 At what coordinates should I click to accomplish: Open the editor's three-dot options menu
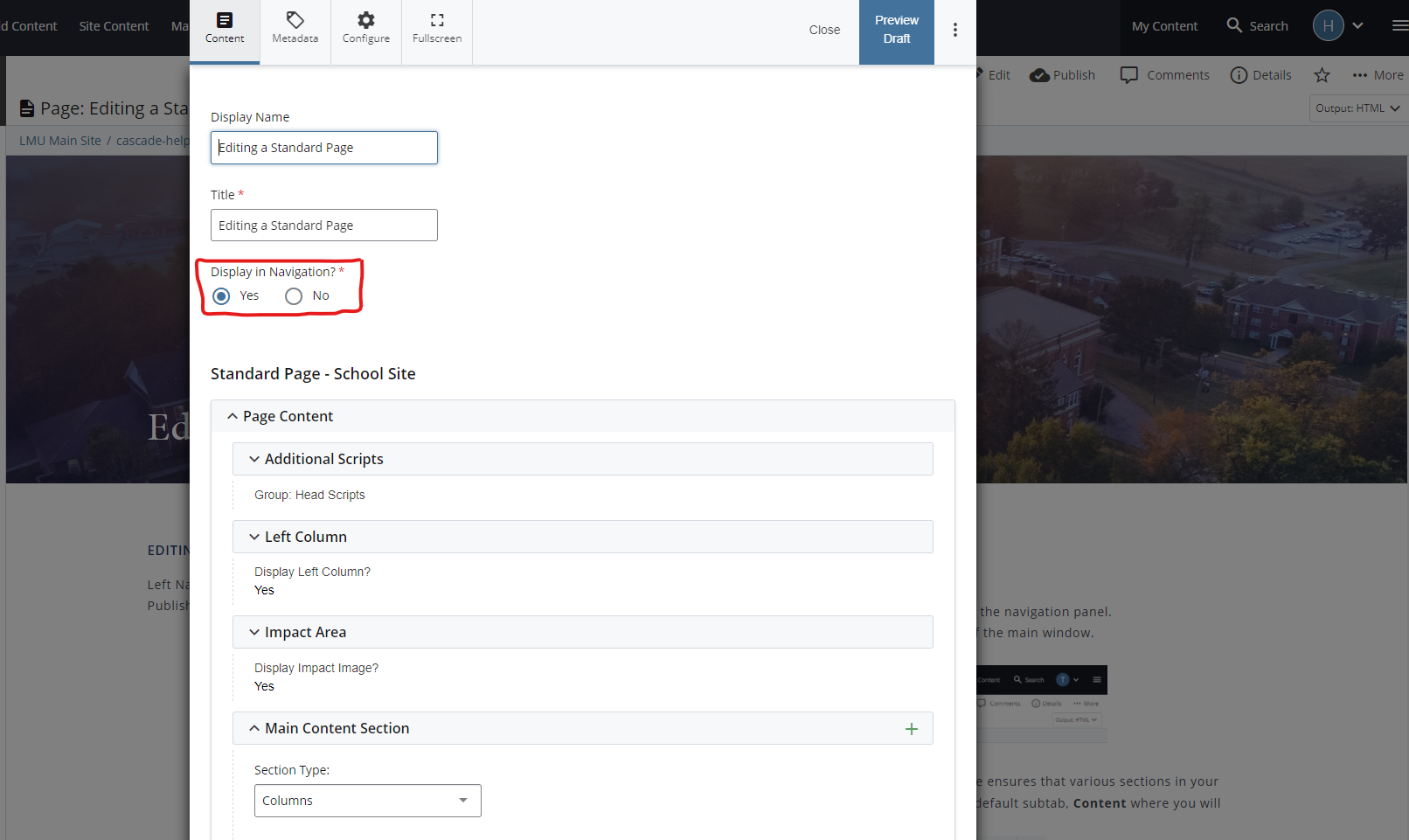(955, 30)
